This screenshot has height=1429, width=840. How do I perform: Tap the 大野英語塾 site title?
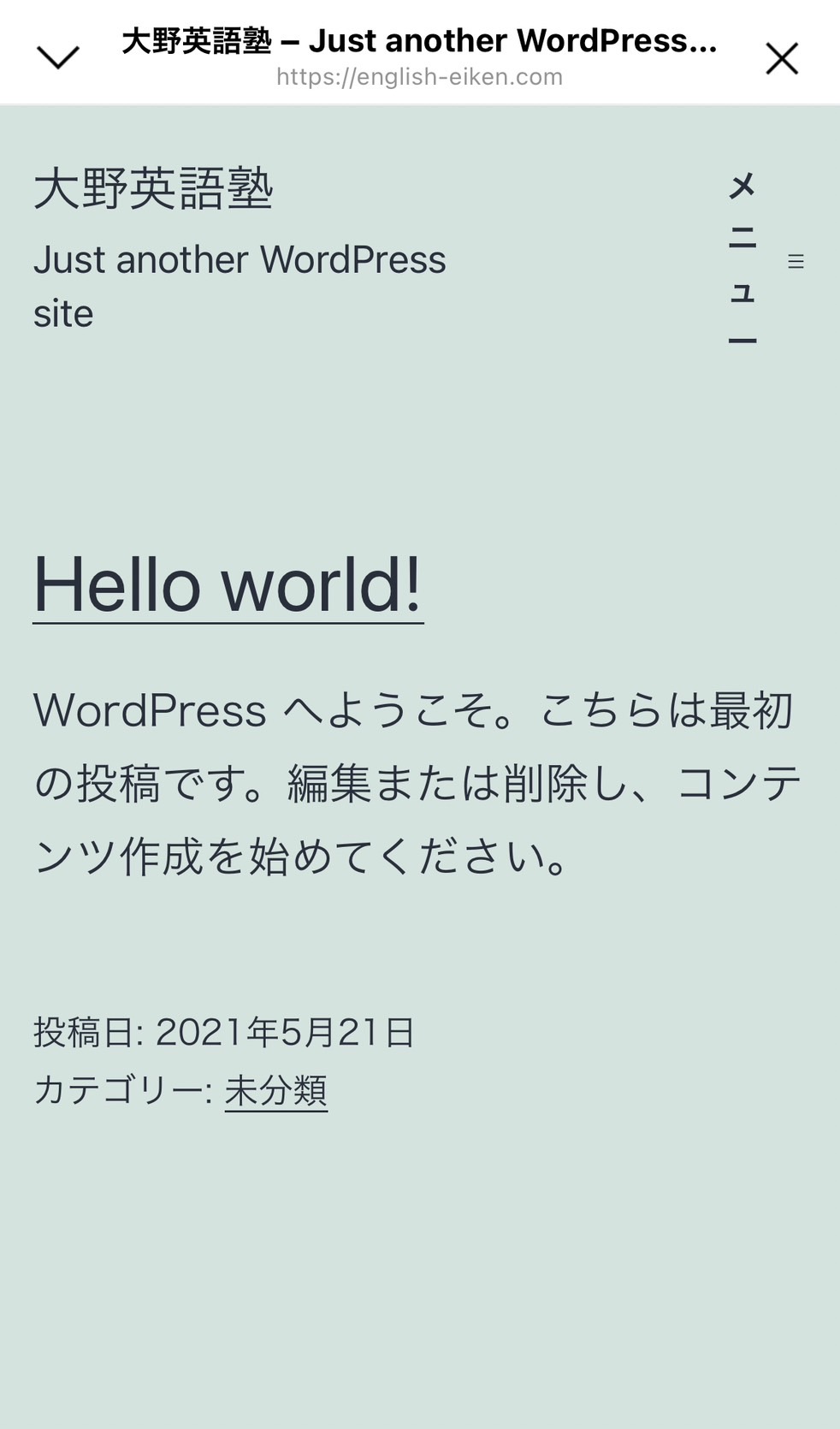[153, 189]
